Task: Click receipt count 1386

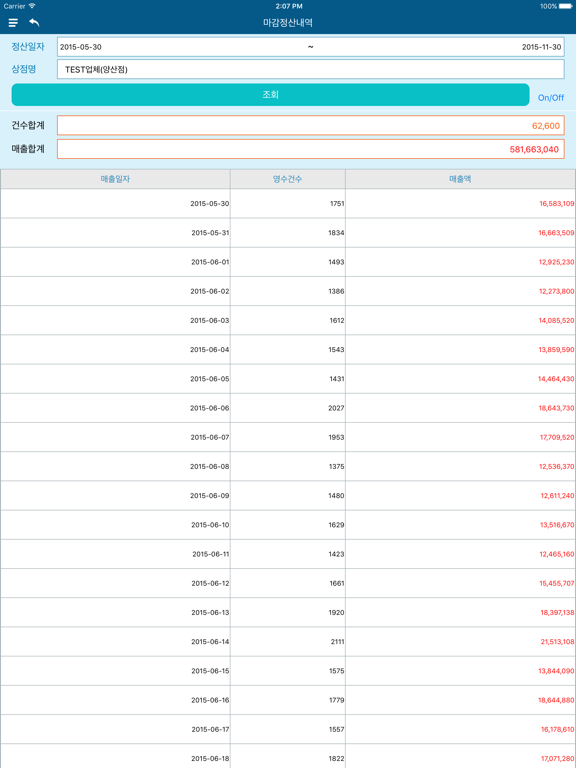Action: tap(336, 291)
